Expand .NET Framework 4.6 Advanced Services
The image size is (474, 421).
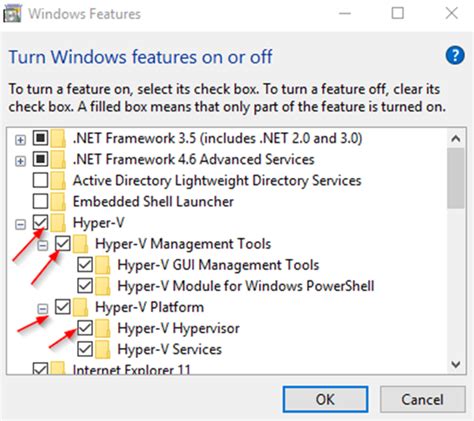coord(20,161)
